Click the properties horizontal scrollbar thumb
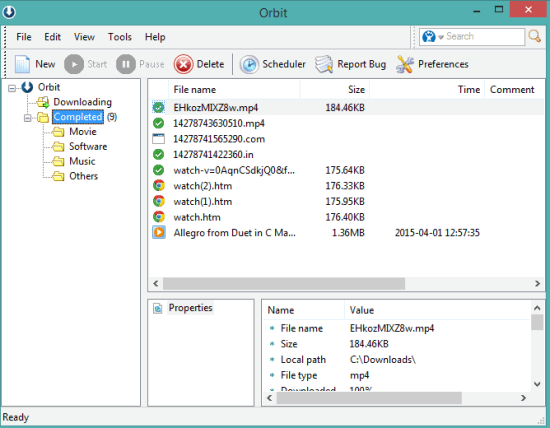The image size is (550, 428). (369, 398)
